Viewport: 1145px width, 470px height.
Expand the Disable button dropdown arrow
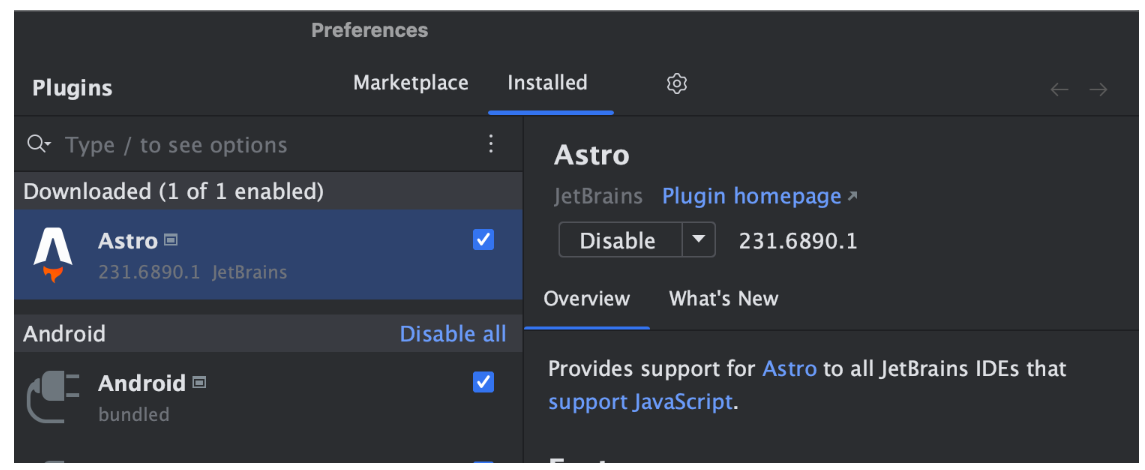pos(699,240)
